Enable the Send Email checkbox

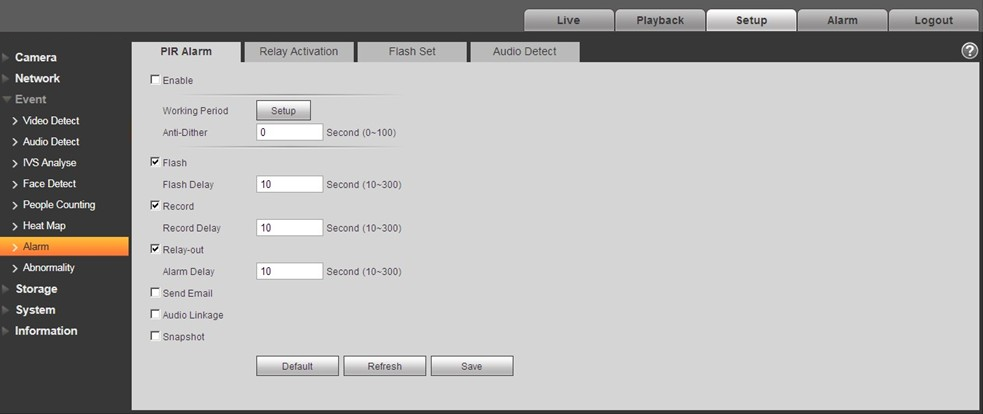tap(155, 292)
